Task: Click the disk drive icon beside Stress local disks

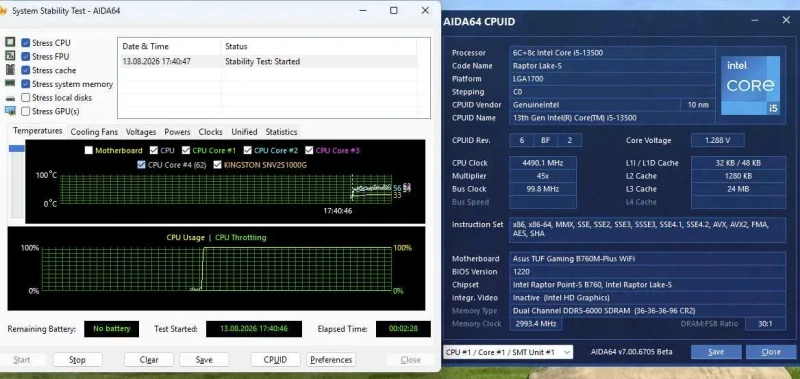Action: point(10,98)
